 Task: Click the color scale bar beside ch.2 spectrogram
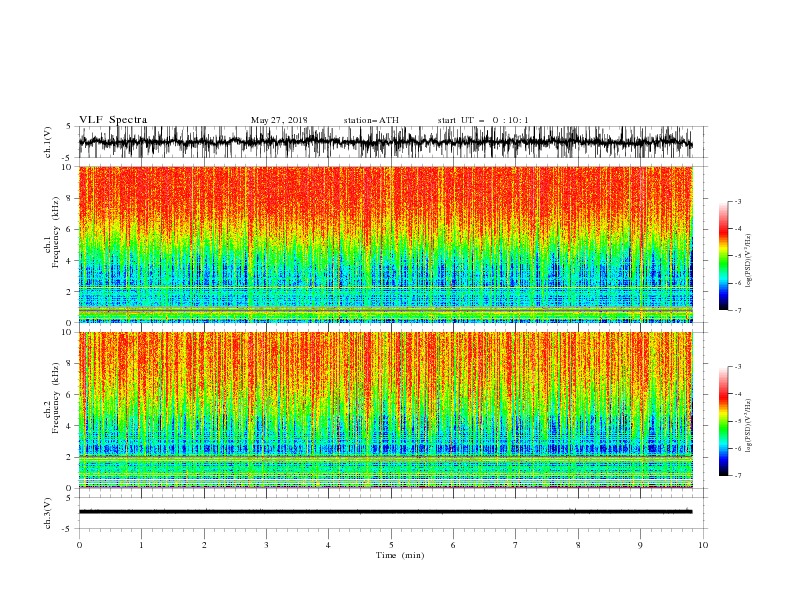pos(723,421)
